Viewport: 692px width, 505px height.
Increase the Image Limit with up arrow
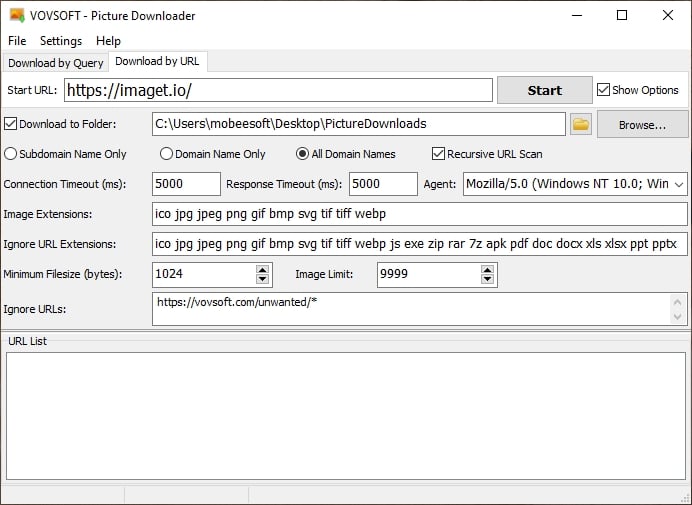487,270
